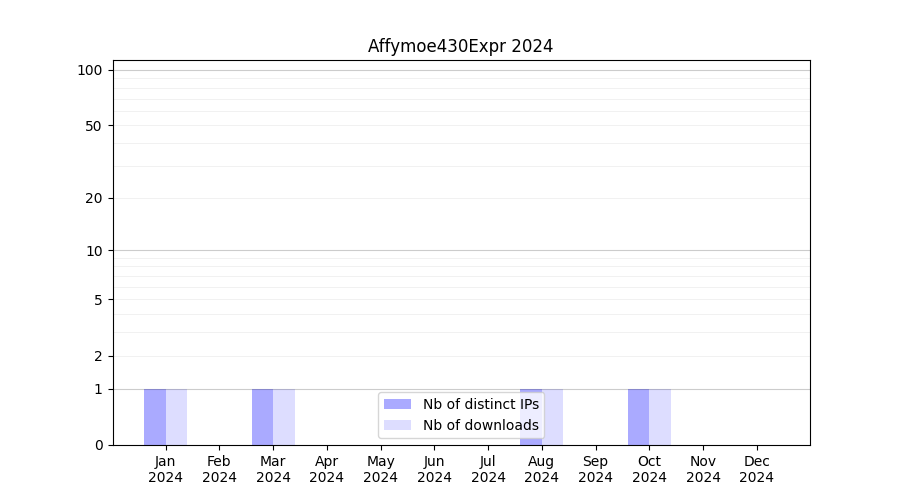Select the 'Dec 2024' x-axis label
900x500 pixels.
[x=756, y=469]
